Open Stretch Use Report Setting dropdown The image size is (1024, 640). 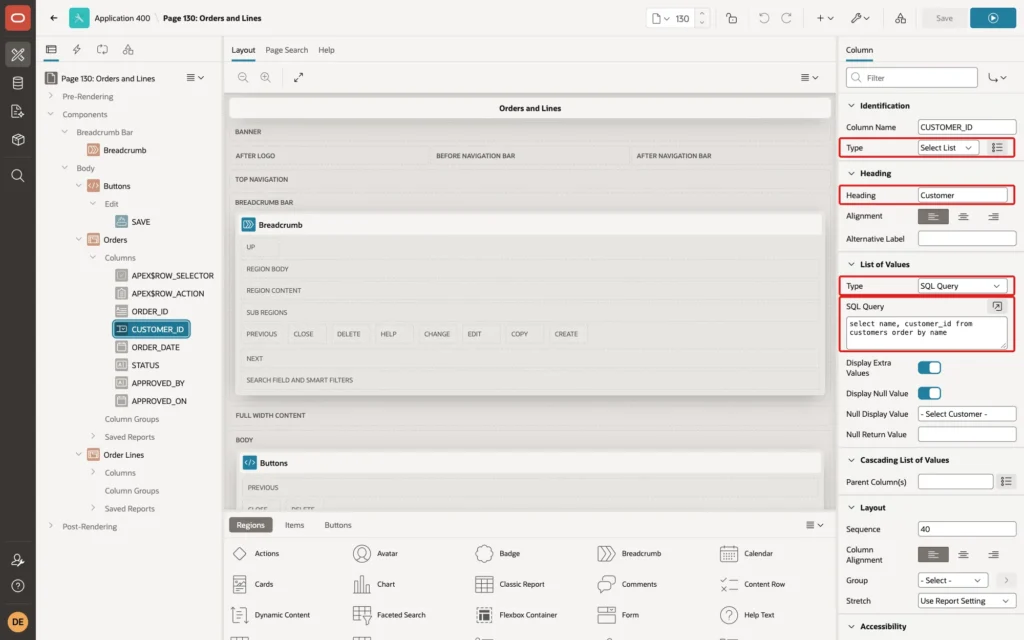967,601
